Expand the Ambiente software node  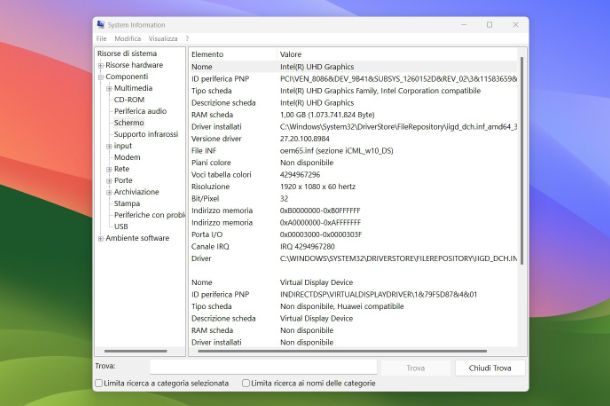(101, 238)
